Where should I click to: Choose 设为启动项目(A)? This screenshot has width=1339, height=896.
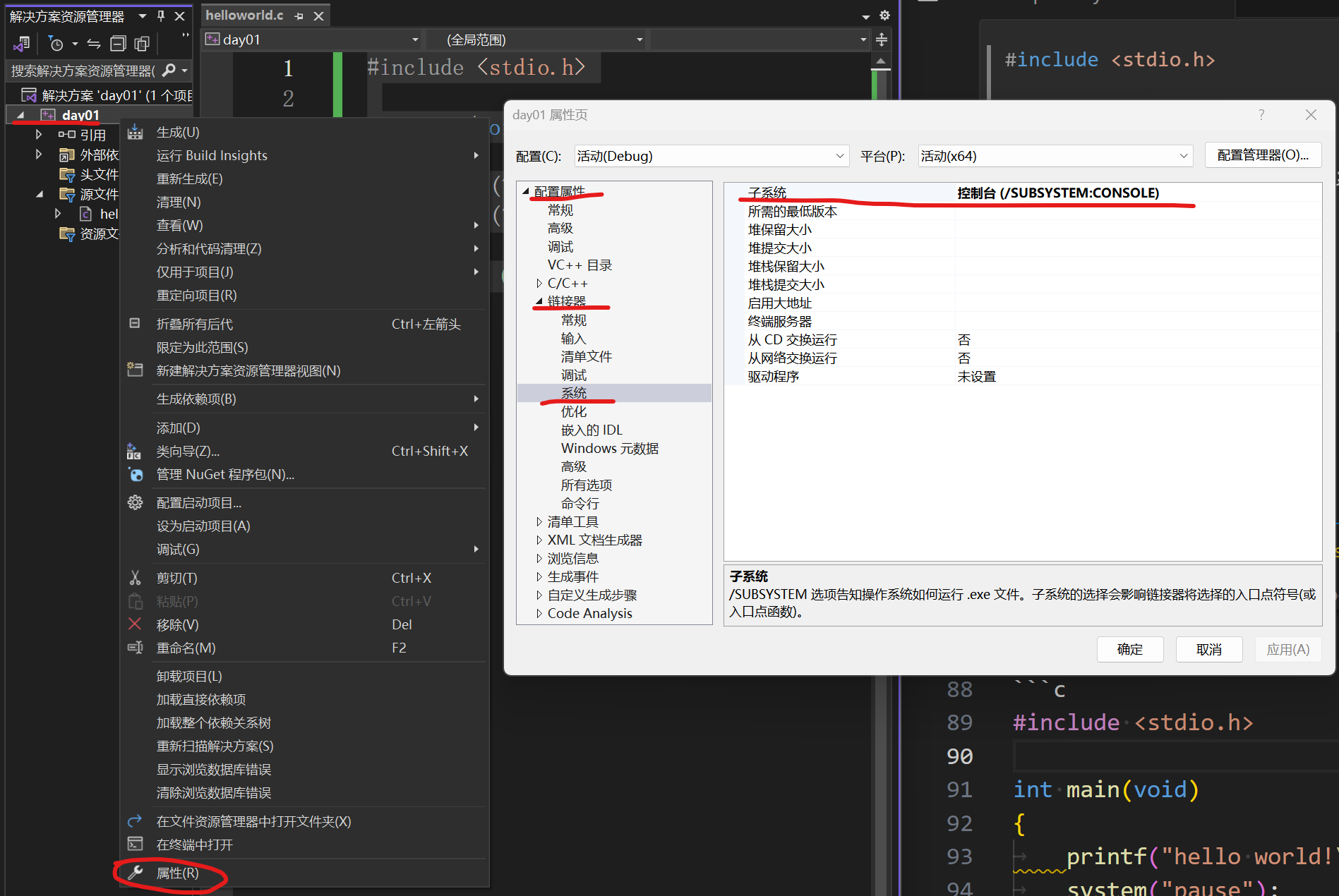coord(305,526)
